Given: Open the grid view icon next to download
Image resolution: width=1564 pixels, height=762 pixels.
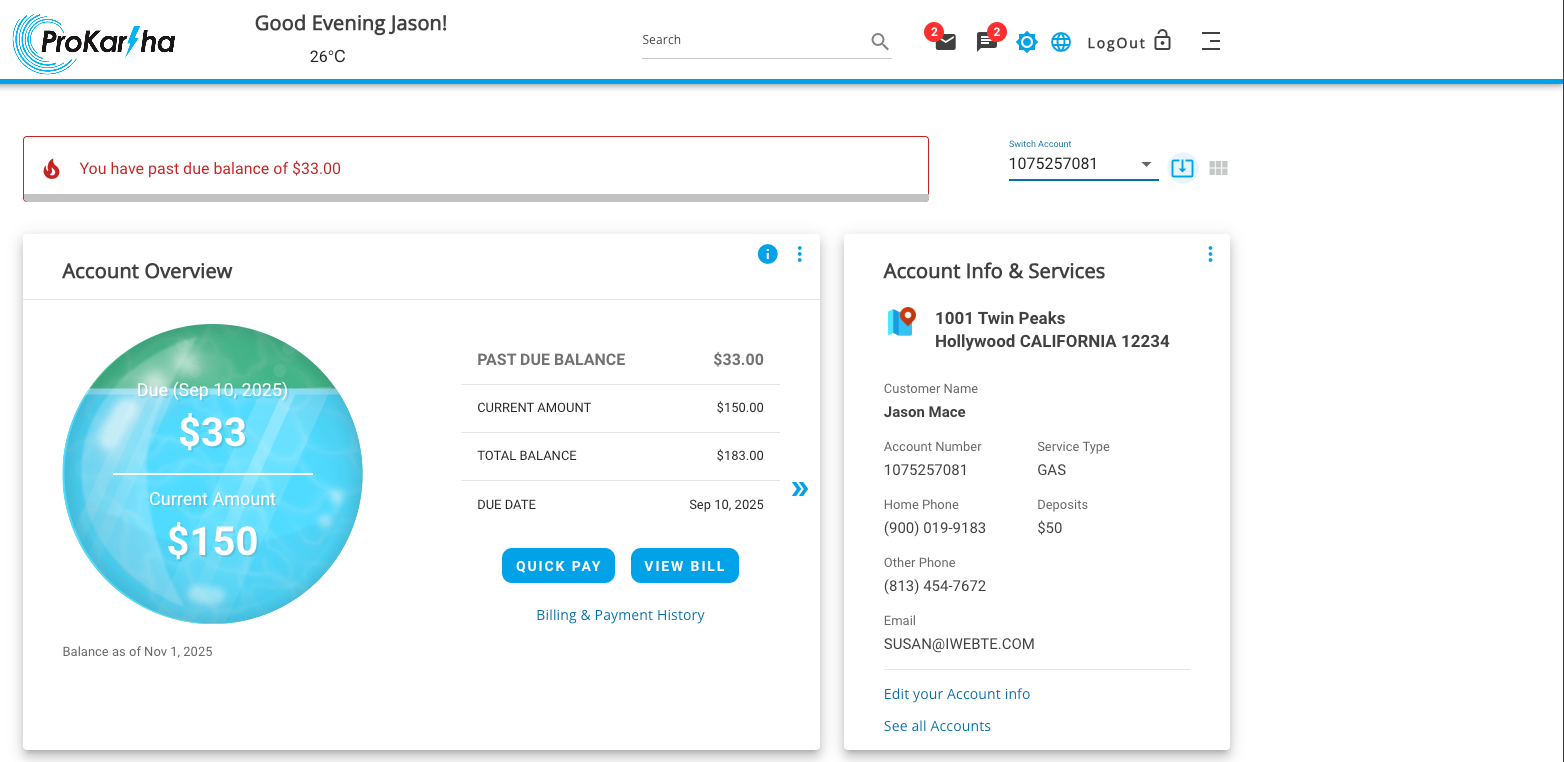Looking at the screenshot, I should 1218,167.
